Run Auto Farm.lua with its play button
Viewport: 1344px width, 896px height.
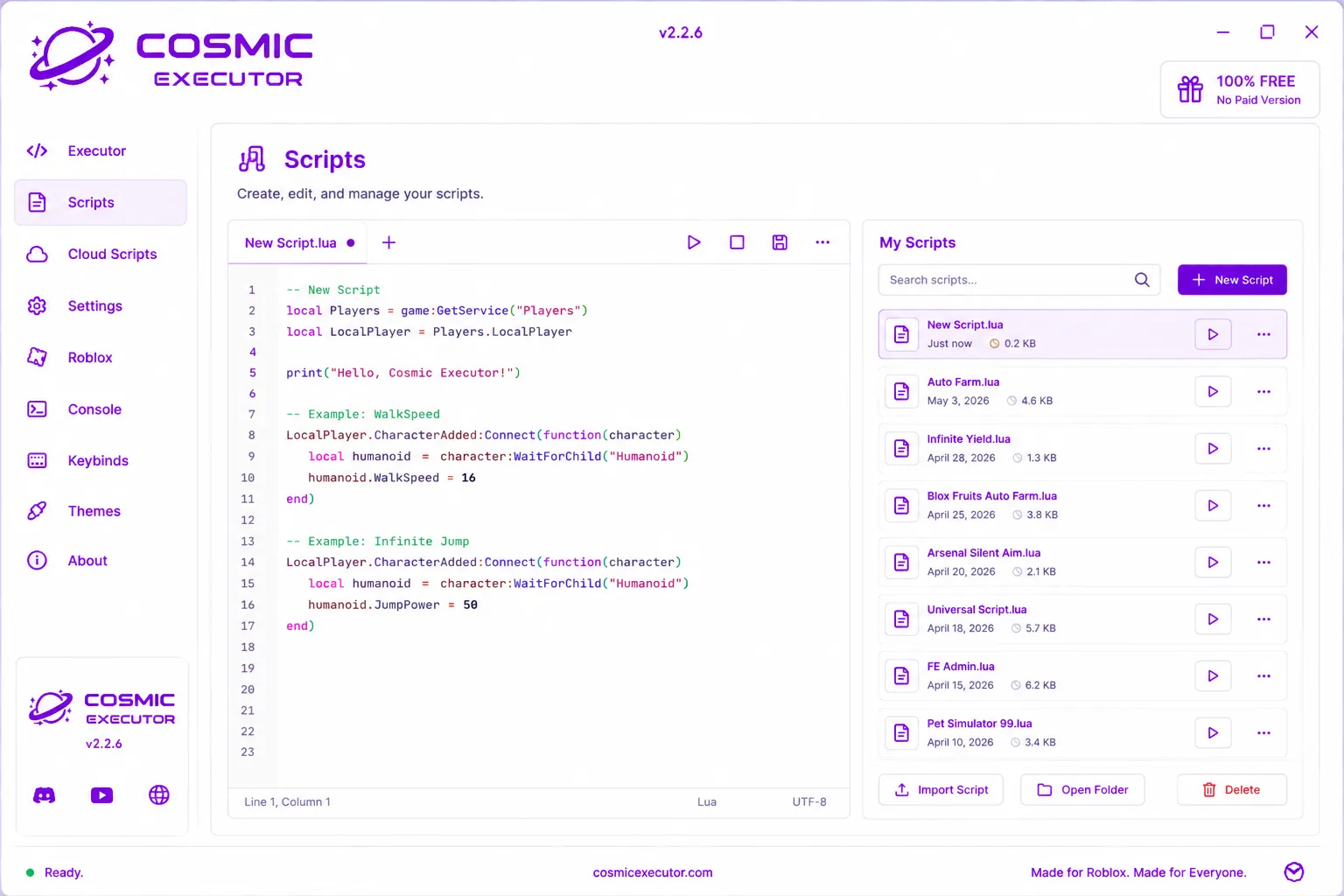tap(1213, 391)
